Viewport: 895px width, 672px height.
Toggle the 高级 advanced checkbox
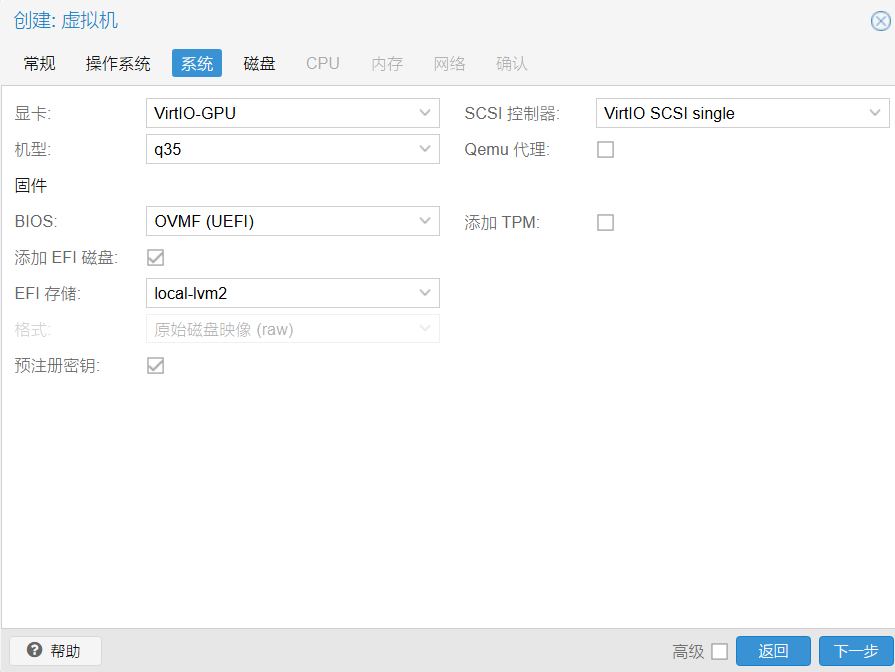tap(719, 652)
